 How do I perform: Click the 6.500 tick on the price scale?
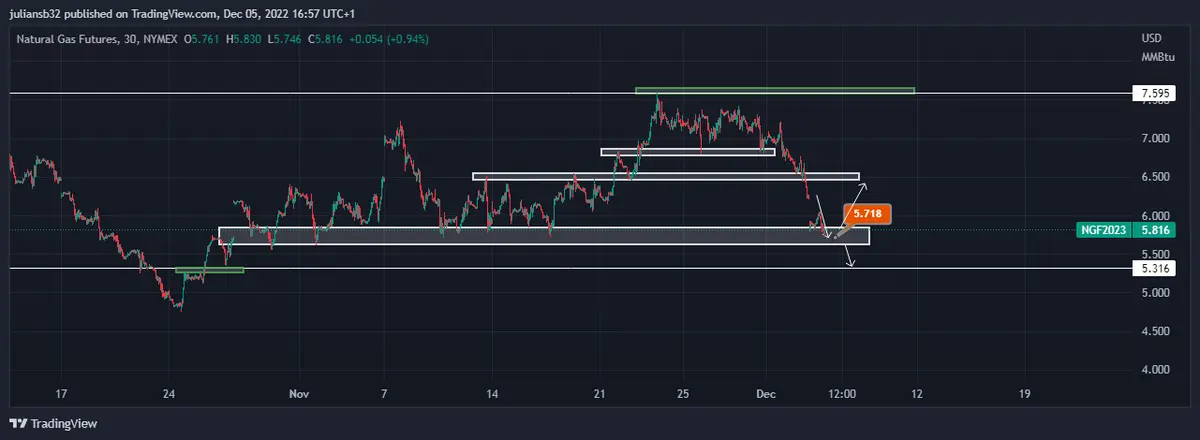pos(1155,177)
